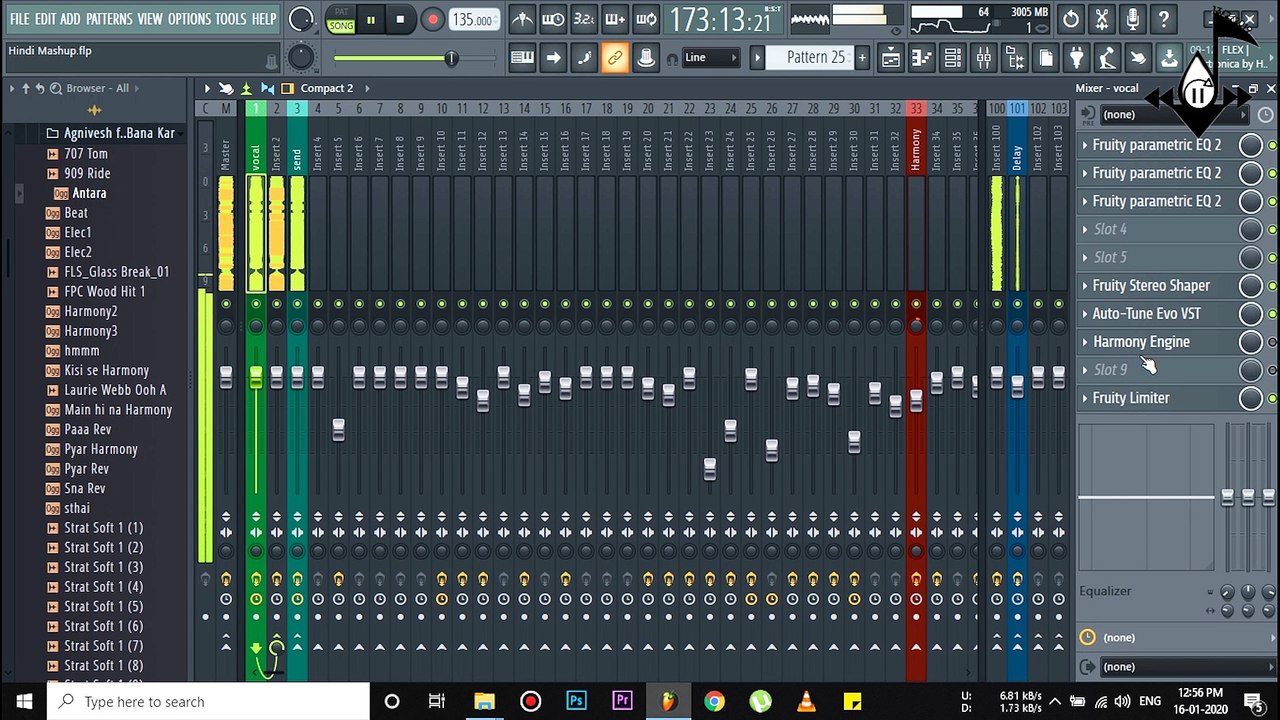The image size is (1280, 720).
Task: Open the PATTERNS menu
Action: tap(108, 19)
